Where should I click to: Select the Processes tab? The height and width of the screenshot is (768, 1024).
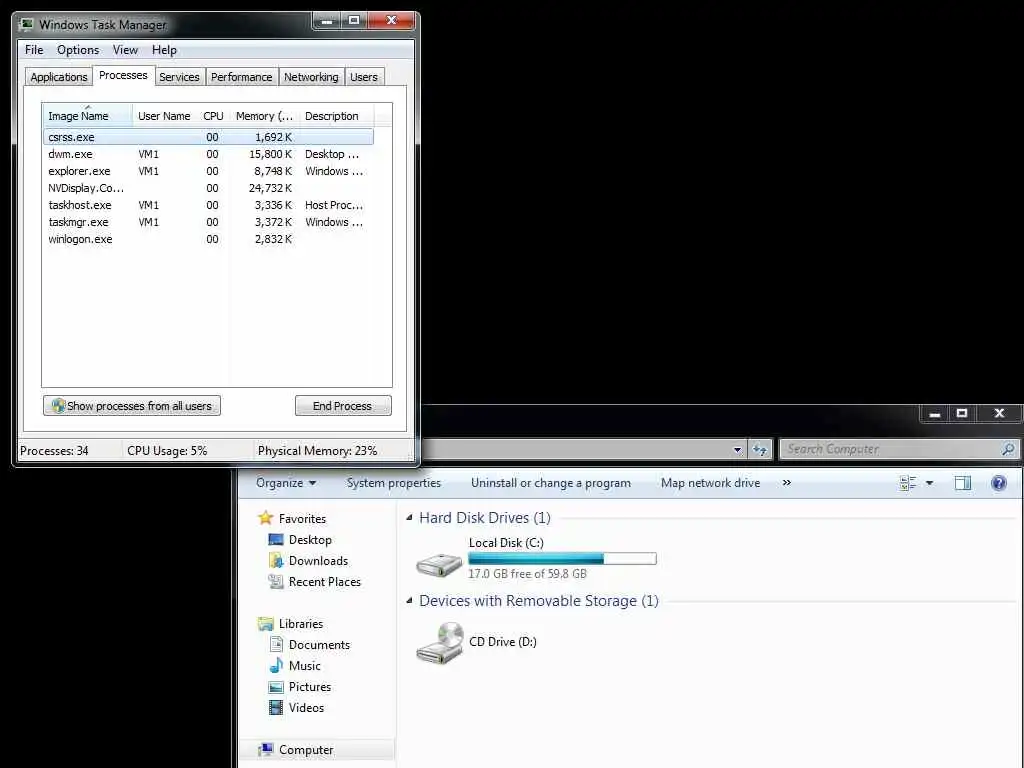123,76
